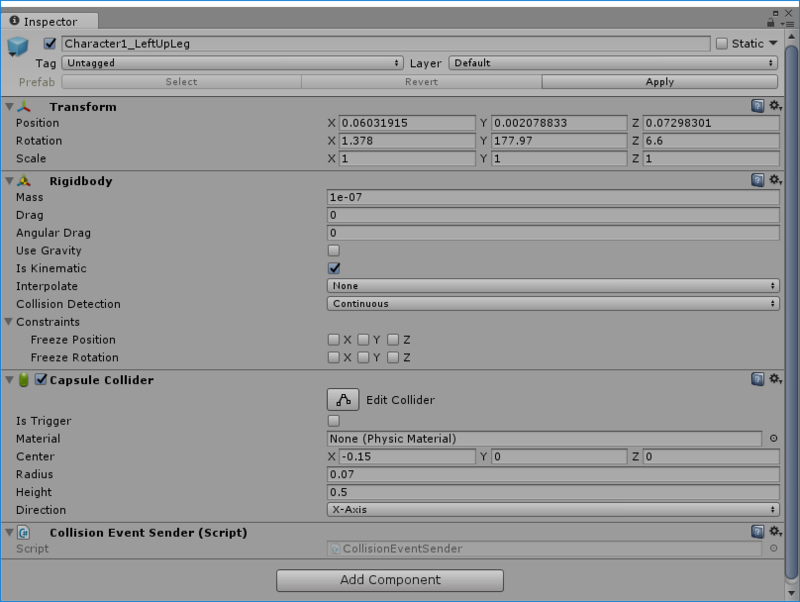Check Freeze Position Y
Viewport: 800px width, 602px height.
[363, 340]
